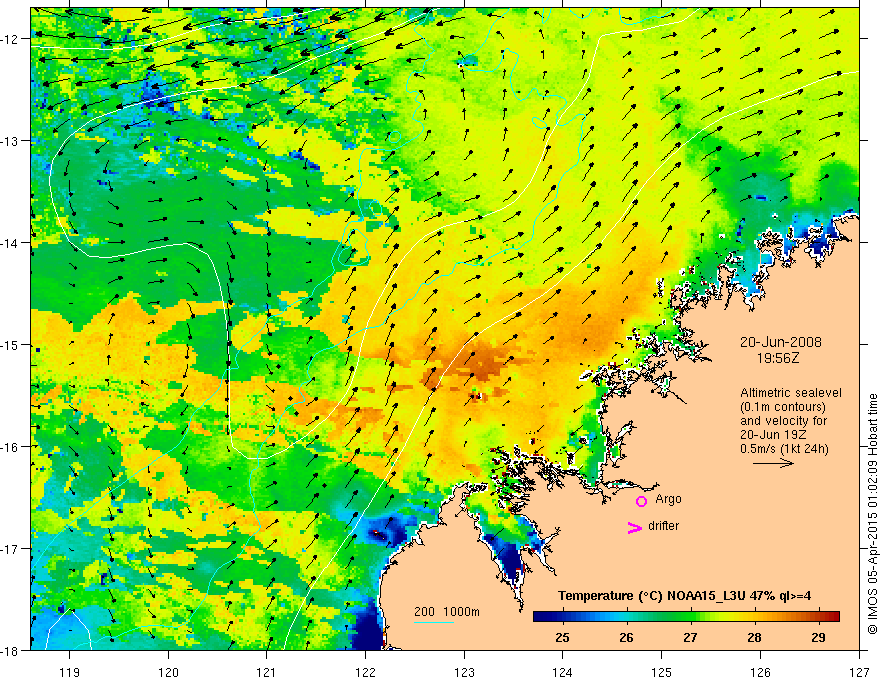
Task: Click the magenta Argo circle legend symbol
Action: [x=641, y=501]
